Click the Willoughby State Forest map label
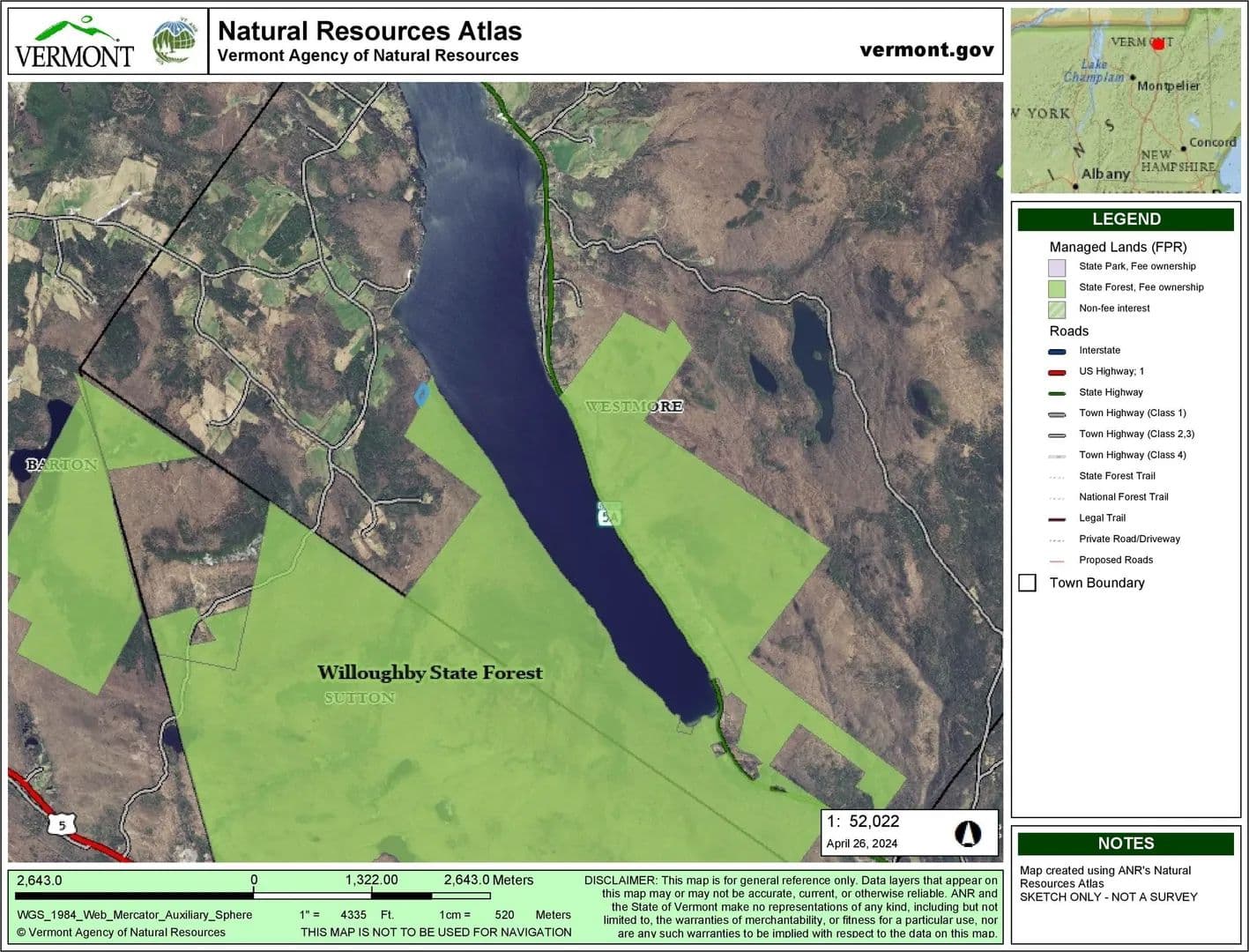 429,673
